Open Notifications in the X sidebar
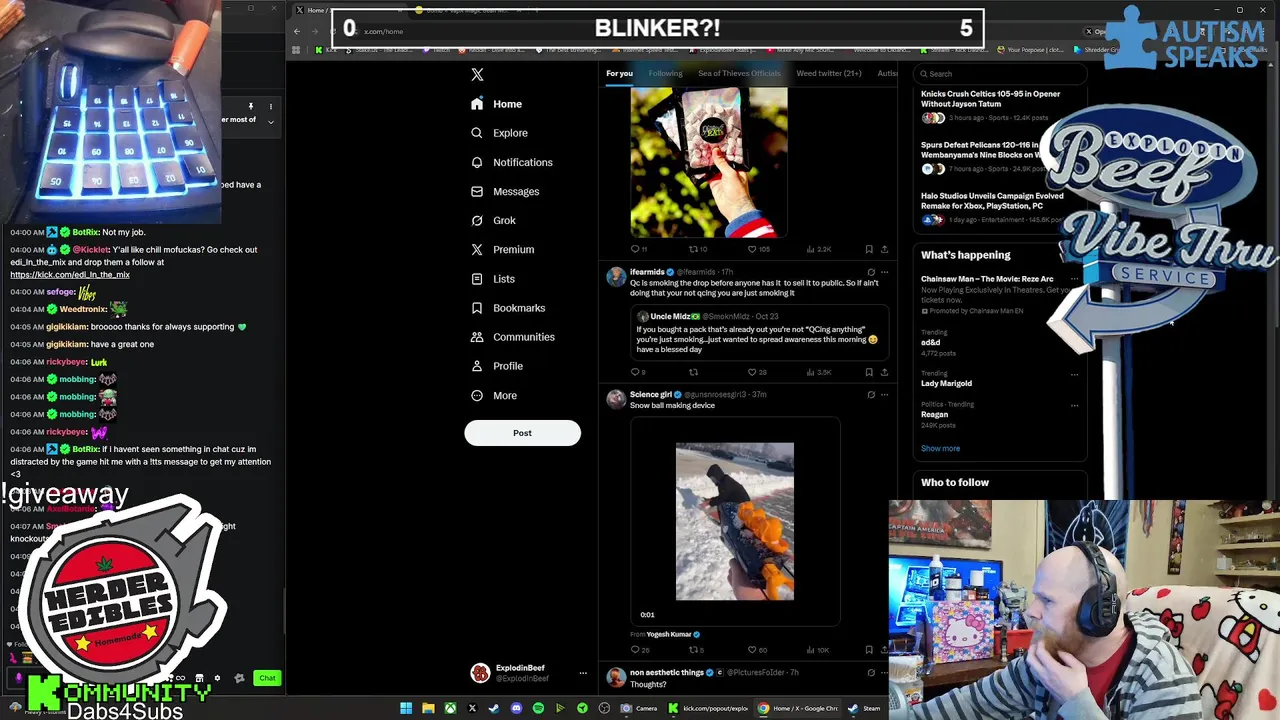Viewport: 1280px width, 720px height. (512, 162)
